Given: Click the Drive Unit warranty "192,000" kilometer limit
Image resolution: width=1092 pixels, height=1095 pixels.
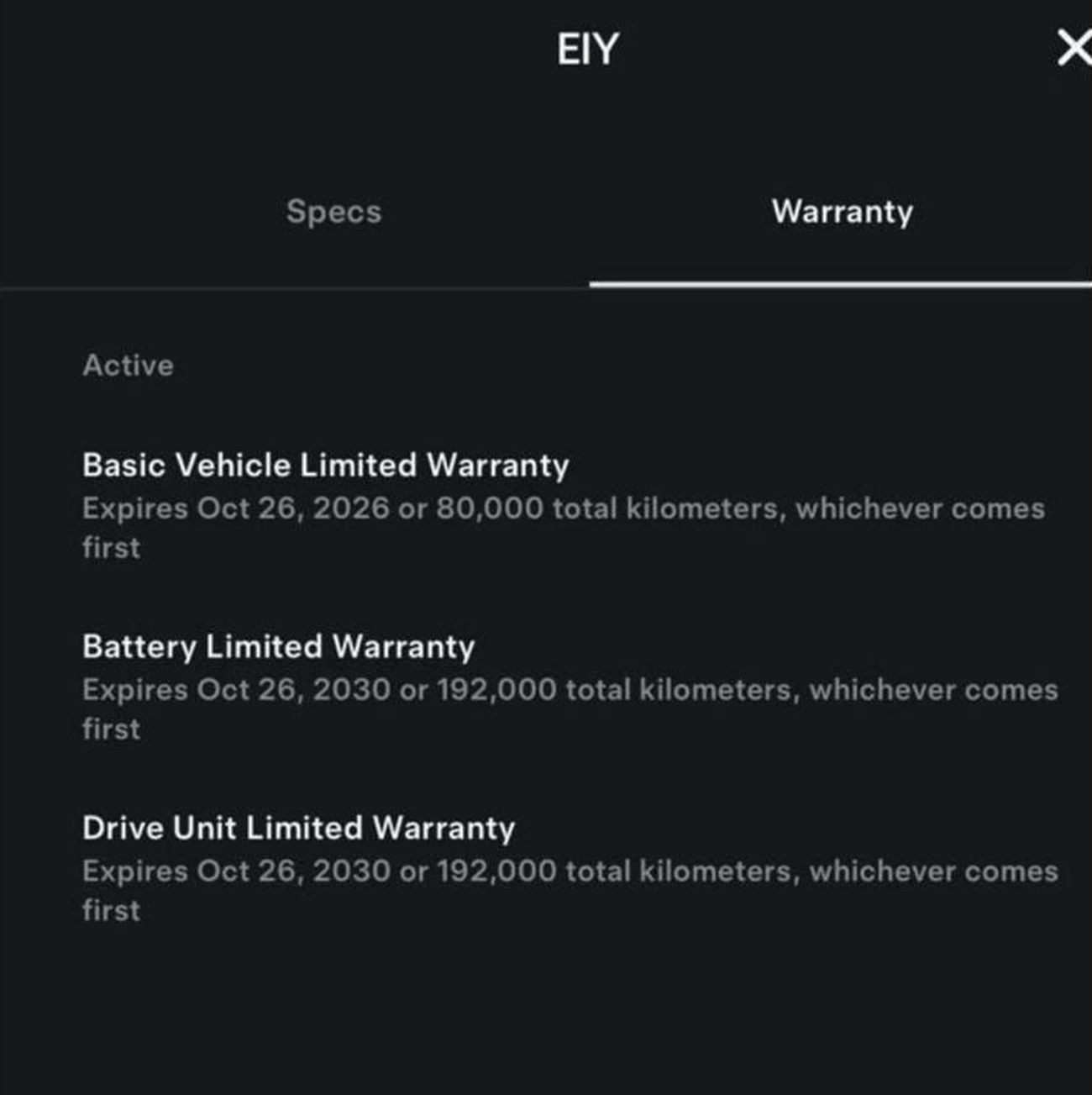Looking at the screenshot, I should (x=496, y=871).
